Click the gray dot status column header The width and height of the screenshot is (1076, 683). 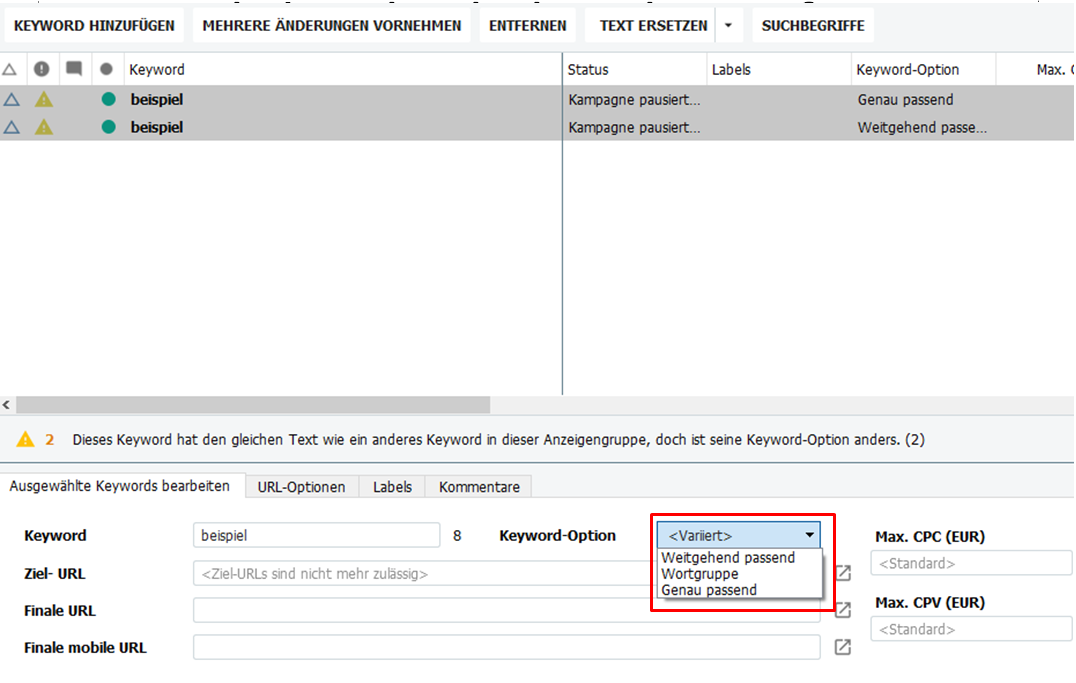coord(105,69)
